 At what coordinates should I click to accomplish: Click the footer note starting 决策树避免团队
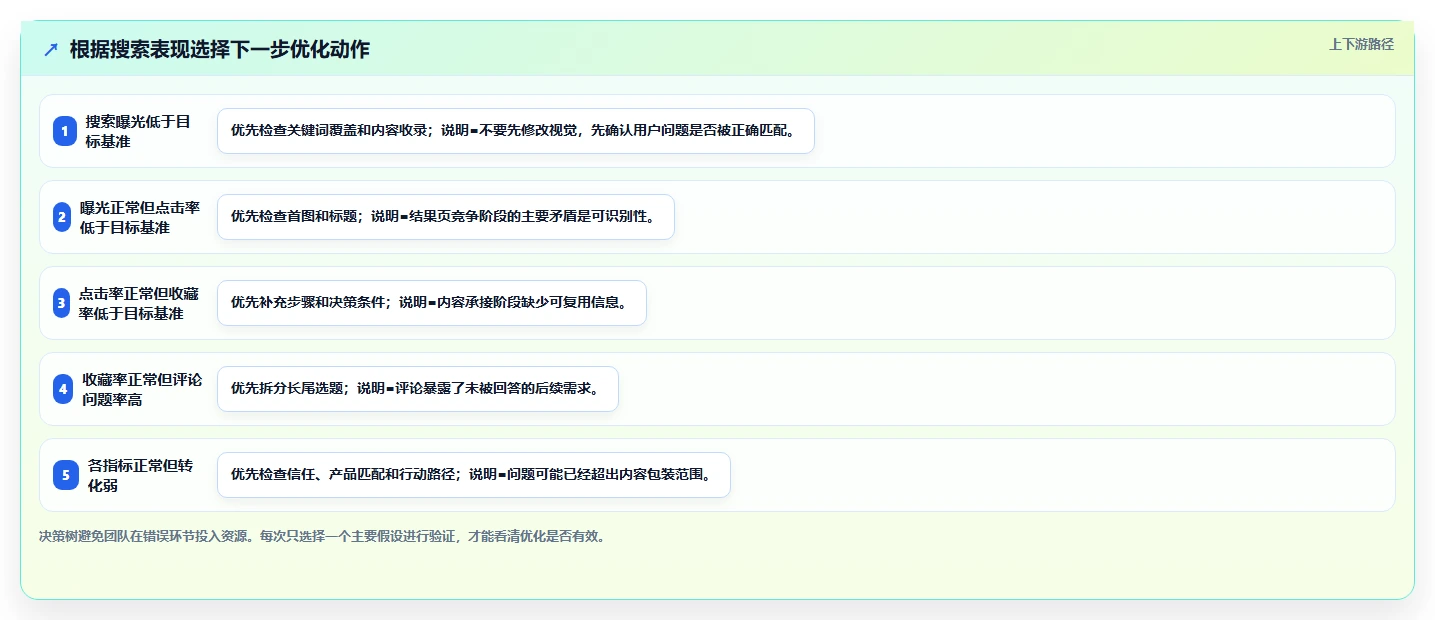(x=322, y=536)
